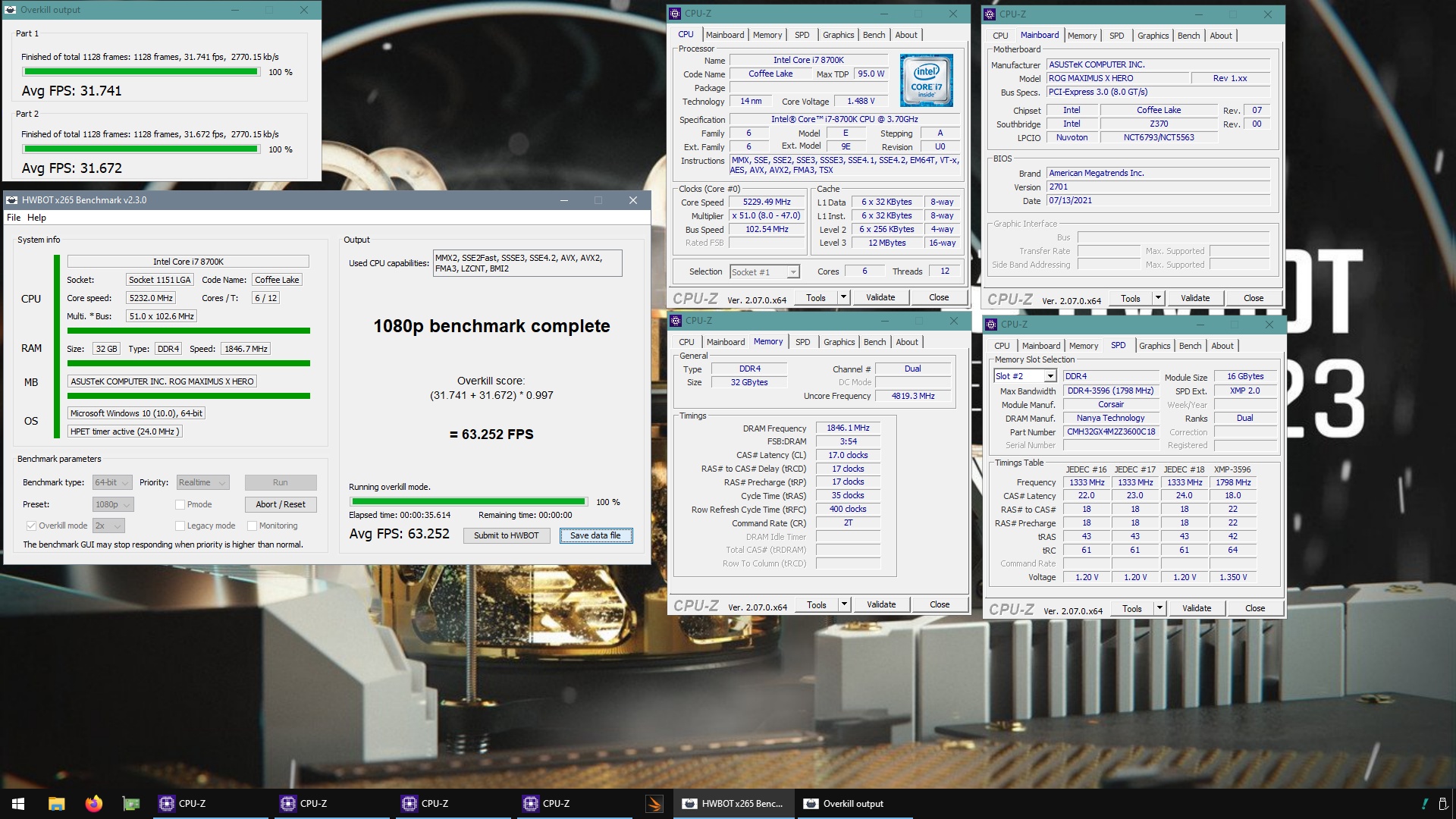1456x819 pixels.
Task: Open the Benchmark type 64-bit dropdown
Action: coord(112,482)
